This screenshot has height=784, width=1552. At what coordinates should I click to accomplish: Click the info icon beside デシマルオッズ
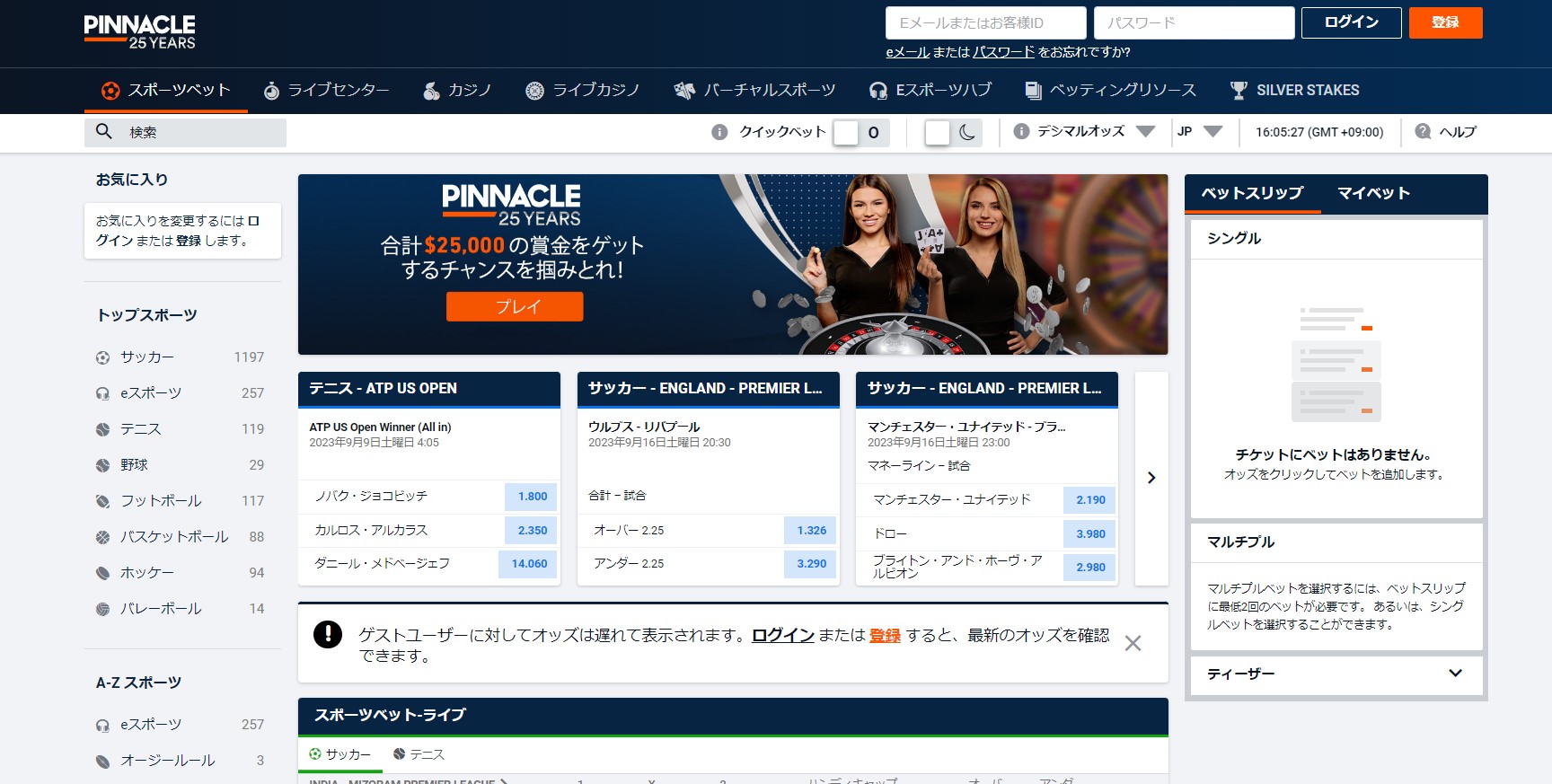click(1021, 131)
